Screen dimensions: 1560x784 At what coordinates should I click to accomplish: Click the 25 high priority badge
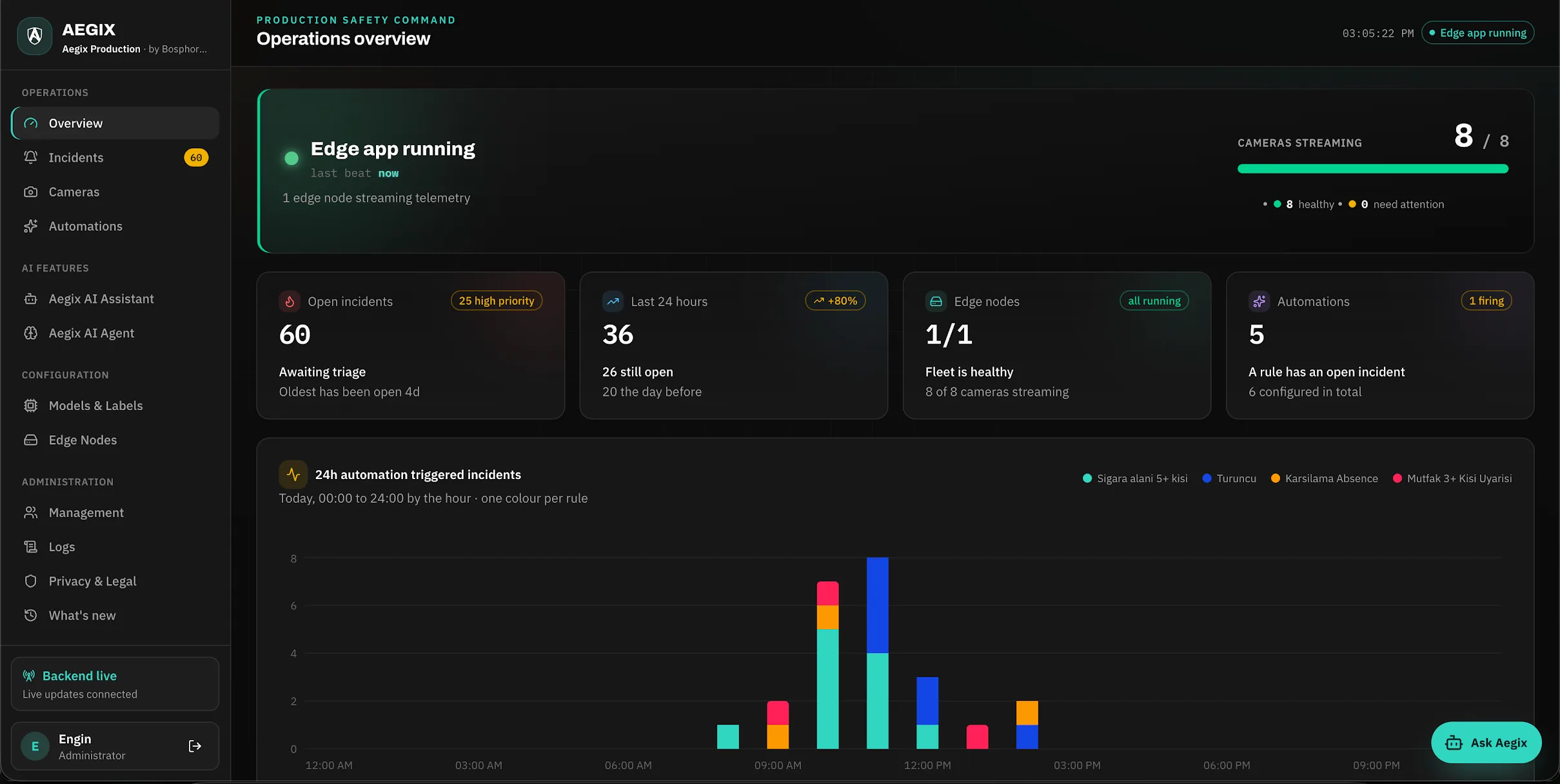click(x=497, y=300)
